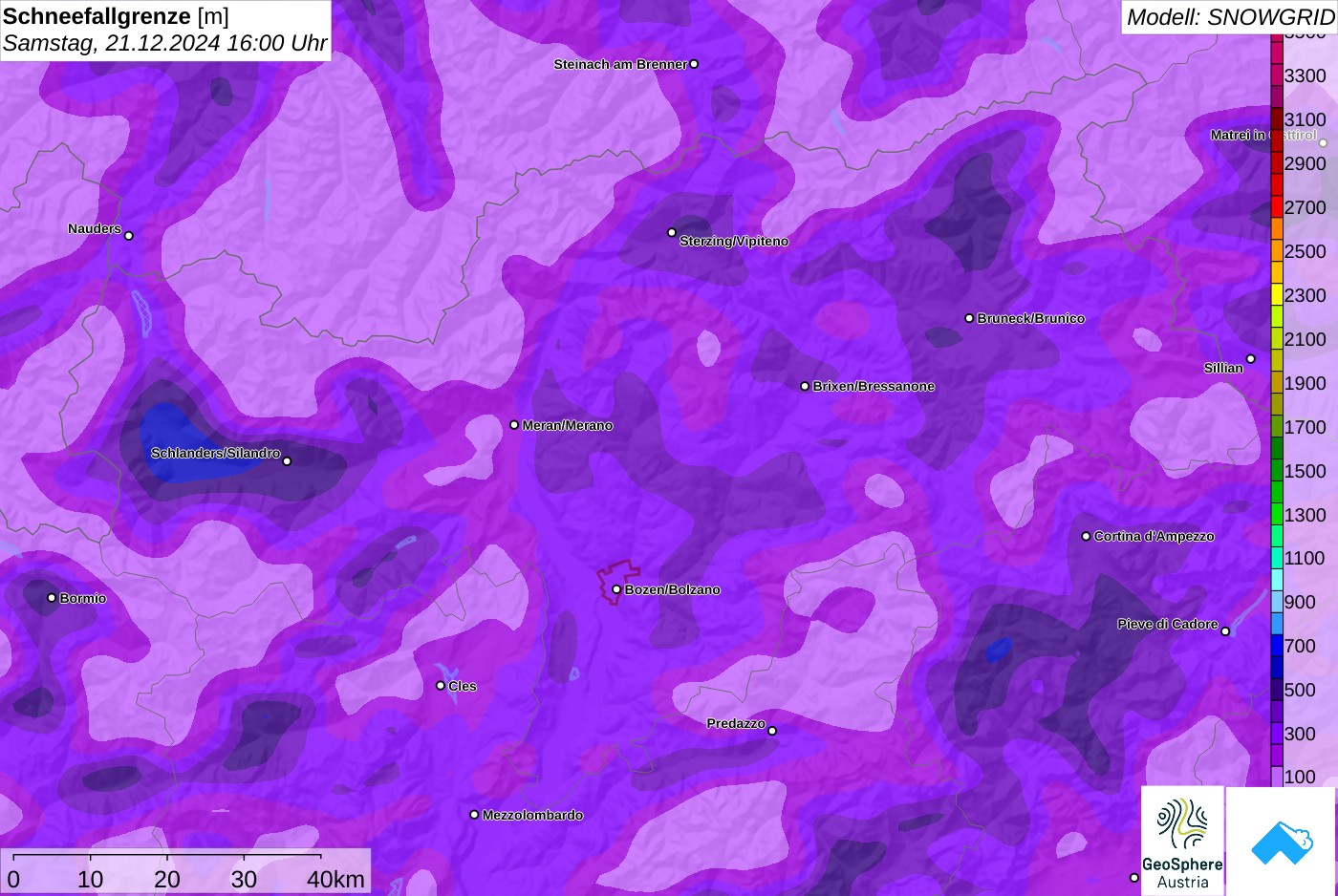Click the Schneefallgrenze [m] title

tap(116, 16)
